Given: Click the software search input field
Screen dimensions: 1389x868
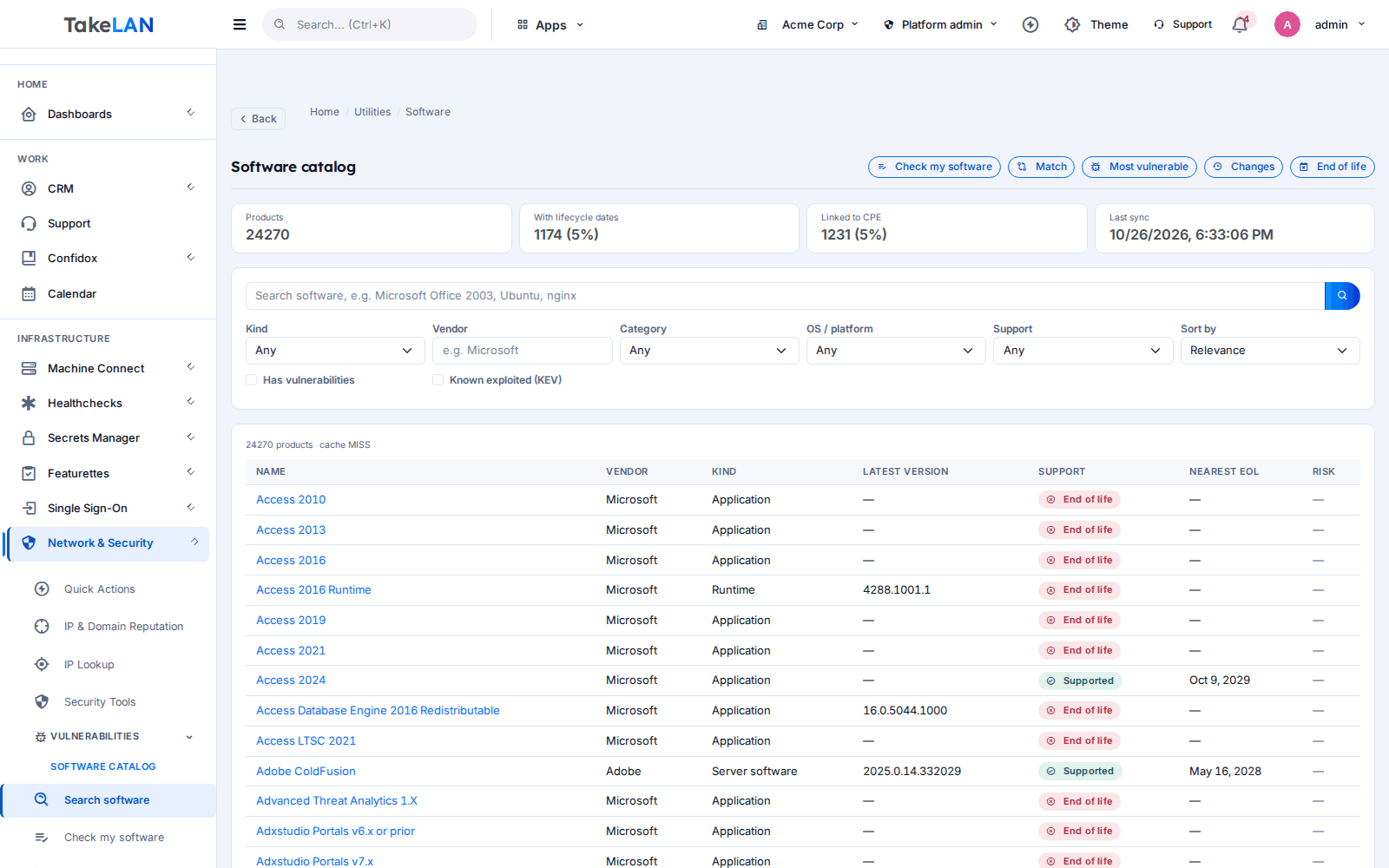Looking at the screenshot, I should (x=785, y=296).
